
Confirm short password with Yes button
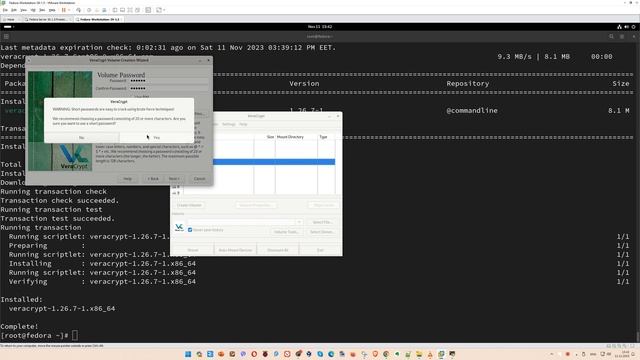[156, 138]
